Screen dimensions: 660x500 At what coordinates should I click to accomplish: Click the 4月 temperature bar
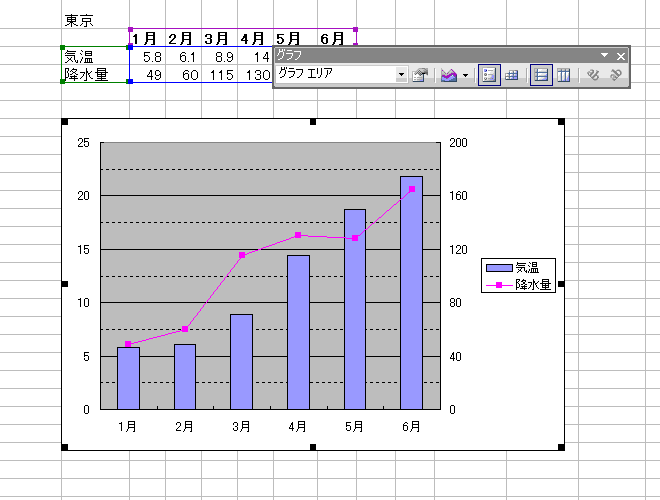tap(298, 332)
